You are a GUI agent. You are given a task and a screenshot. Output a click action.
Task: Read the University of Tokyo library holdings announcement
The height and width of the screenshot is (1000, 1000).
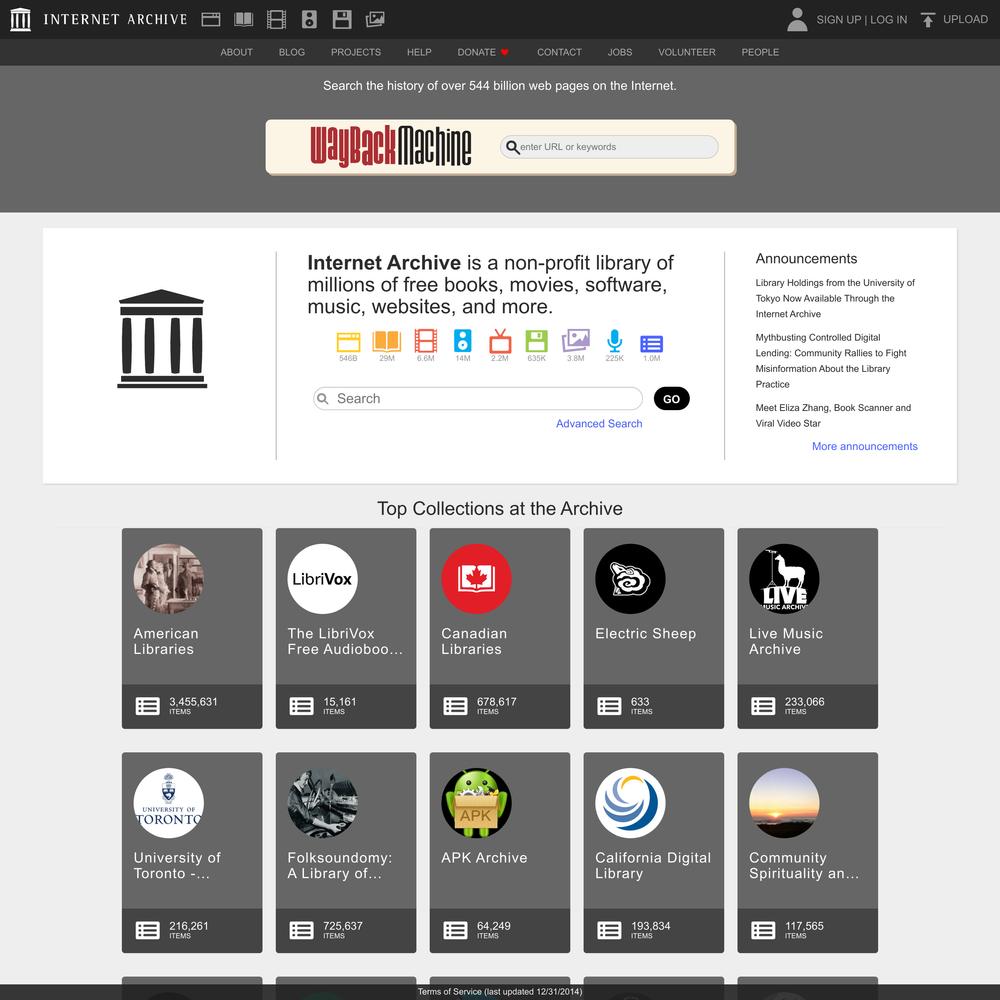pos(835,298)
